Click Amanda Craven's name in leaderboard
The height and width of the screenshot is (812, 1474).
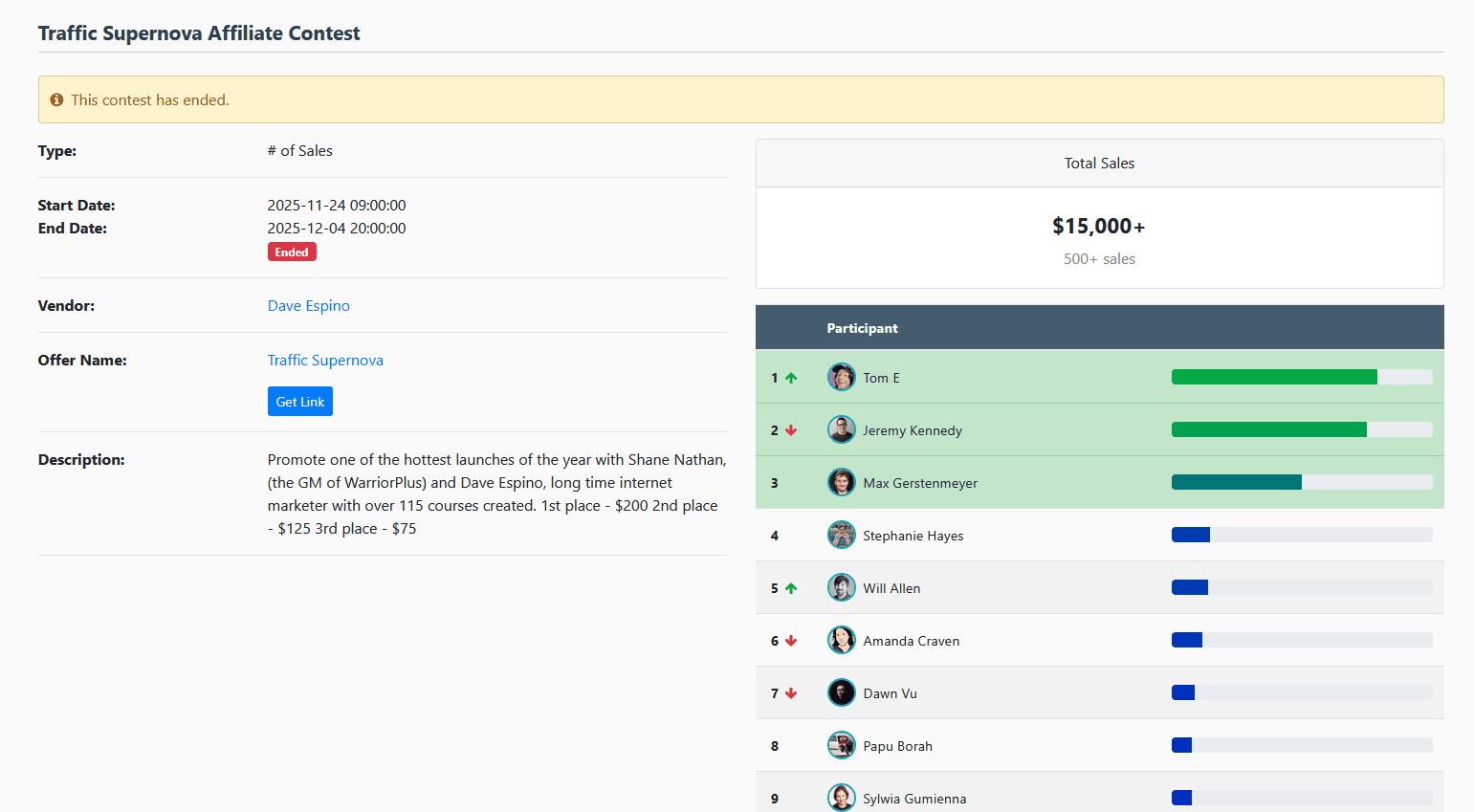click(x=911, y=641)
